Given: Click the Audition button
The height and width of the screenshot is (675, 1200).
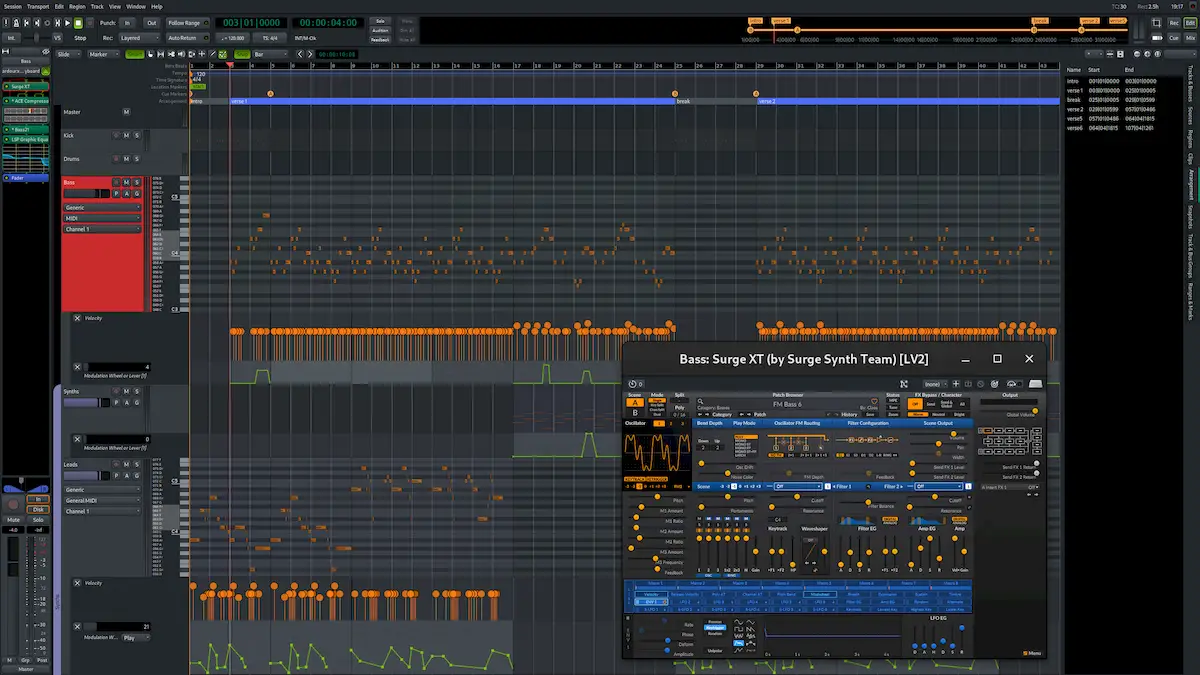Looking at the screenshot, I should (380, 30).
